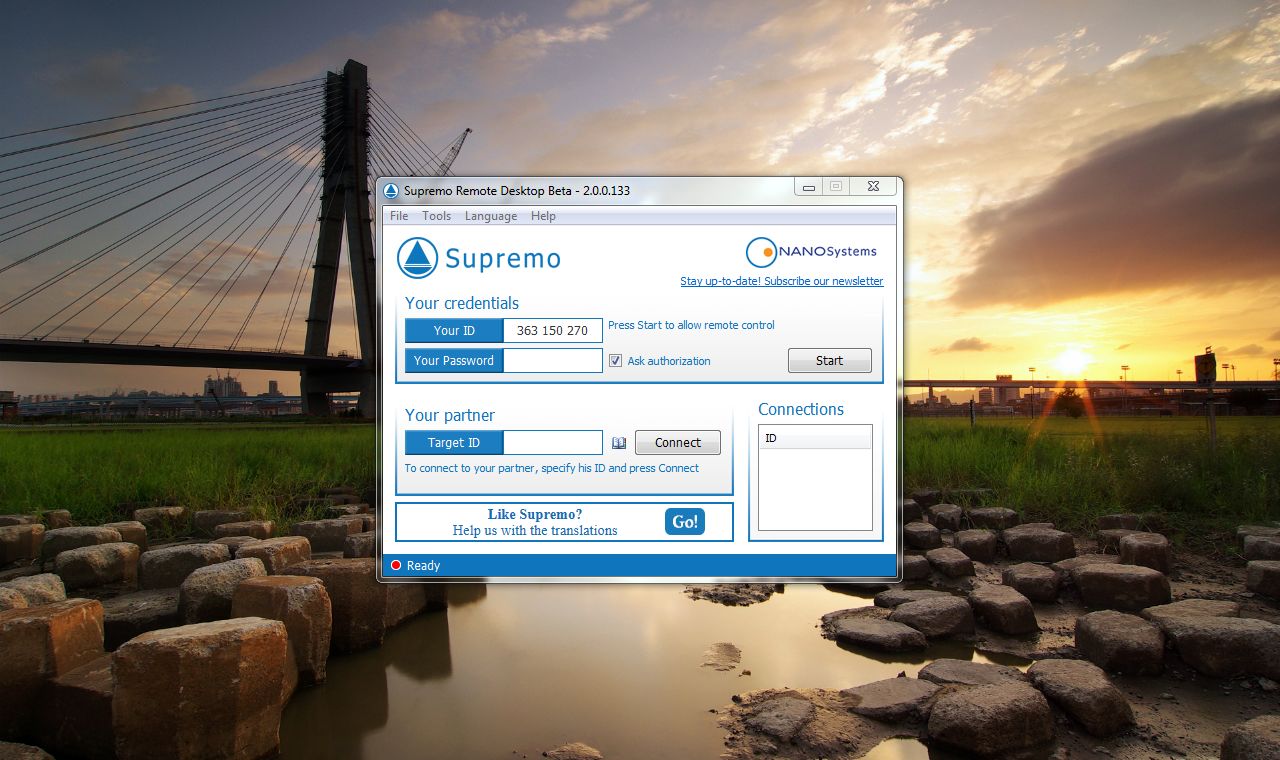
Task: Click 'Press Start to allow remote control' text
Action: pyautogui.click(x=691, y=325)
